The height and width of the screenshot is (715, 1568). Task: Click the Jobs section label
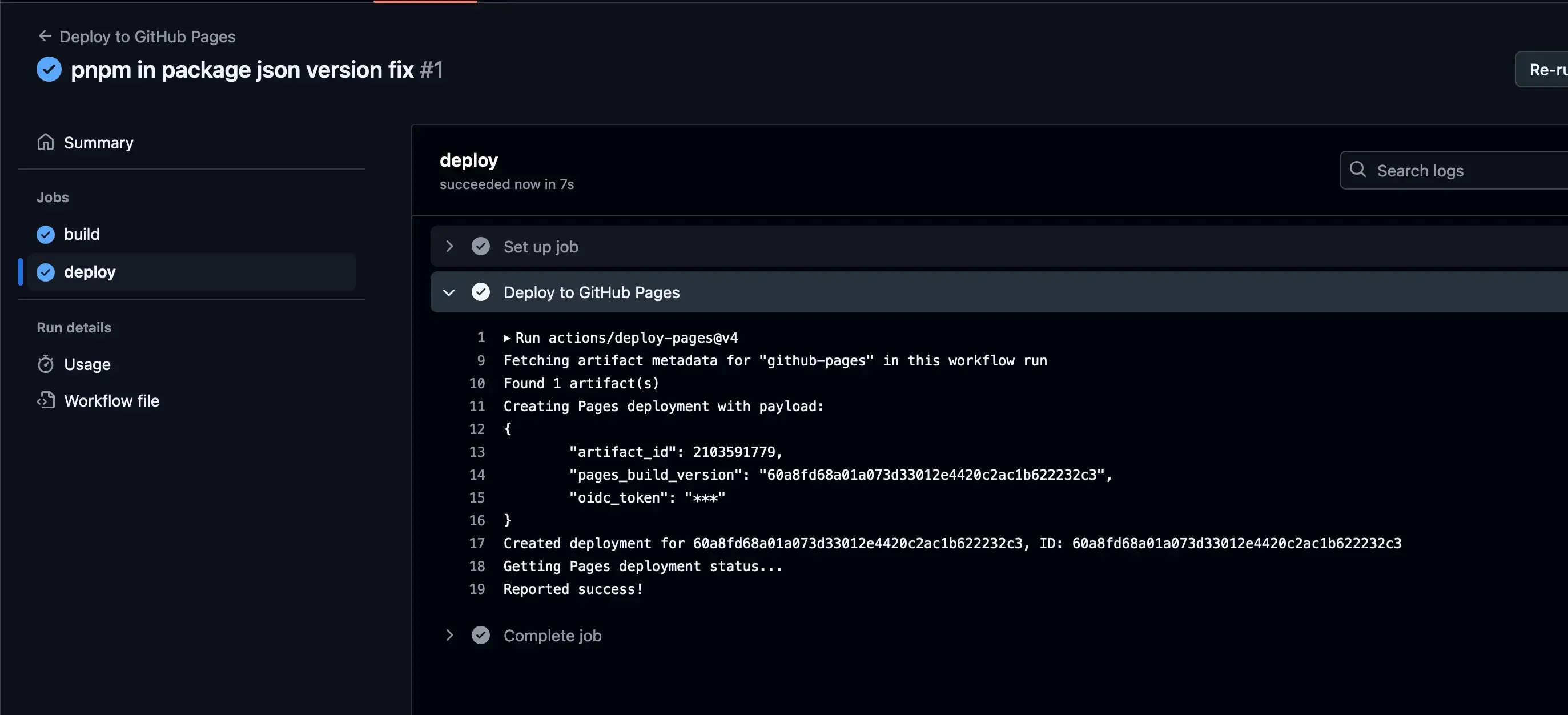tap(53, 198)
